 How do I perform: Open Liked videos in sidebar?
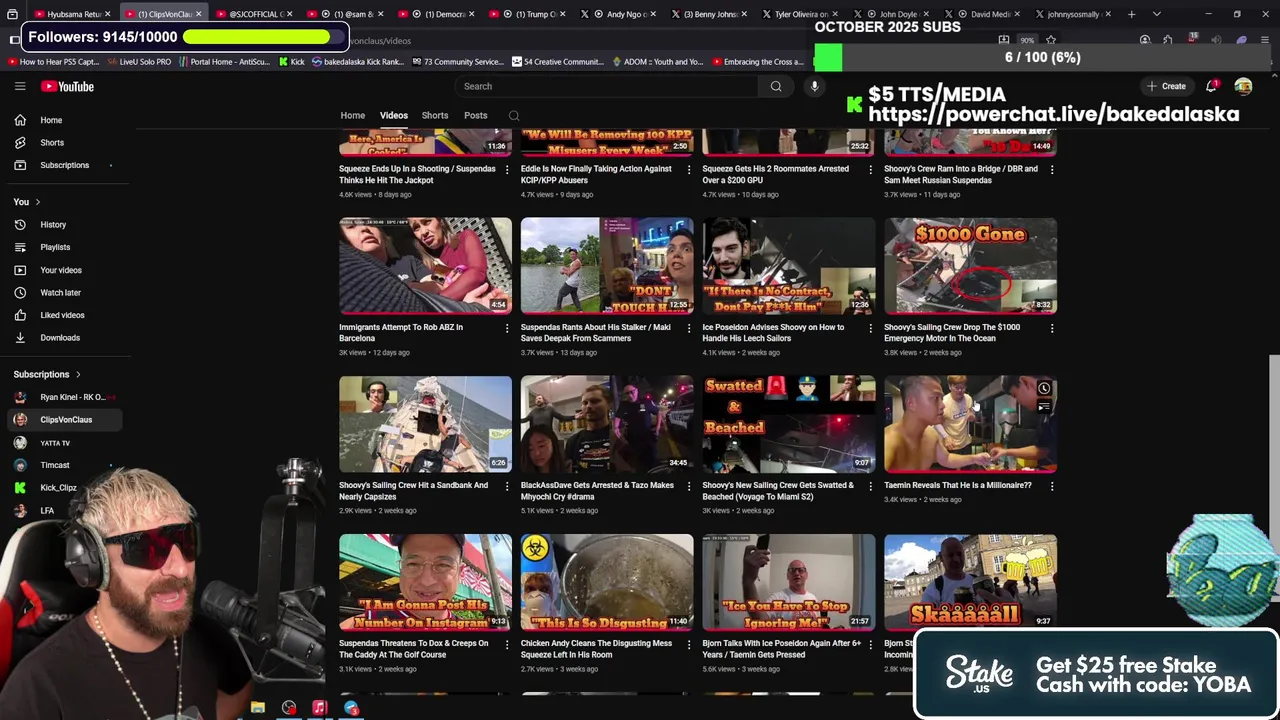pos(61,315)
